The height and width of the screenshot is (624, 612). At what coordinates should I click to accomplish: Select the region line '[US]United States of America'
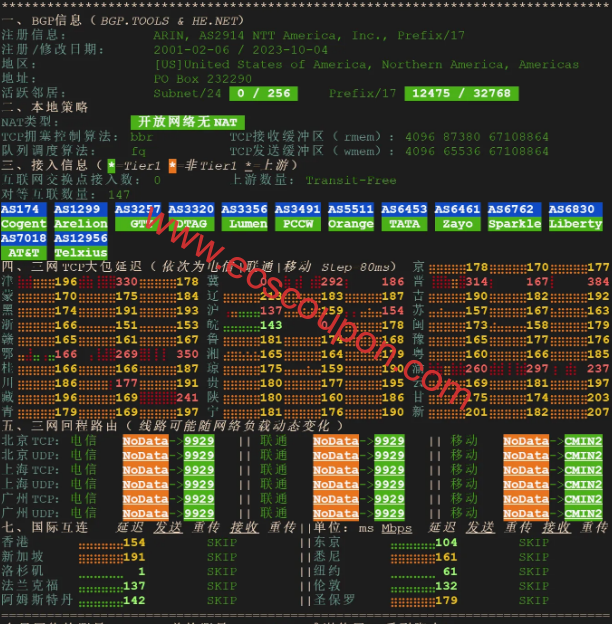[260, 64]
